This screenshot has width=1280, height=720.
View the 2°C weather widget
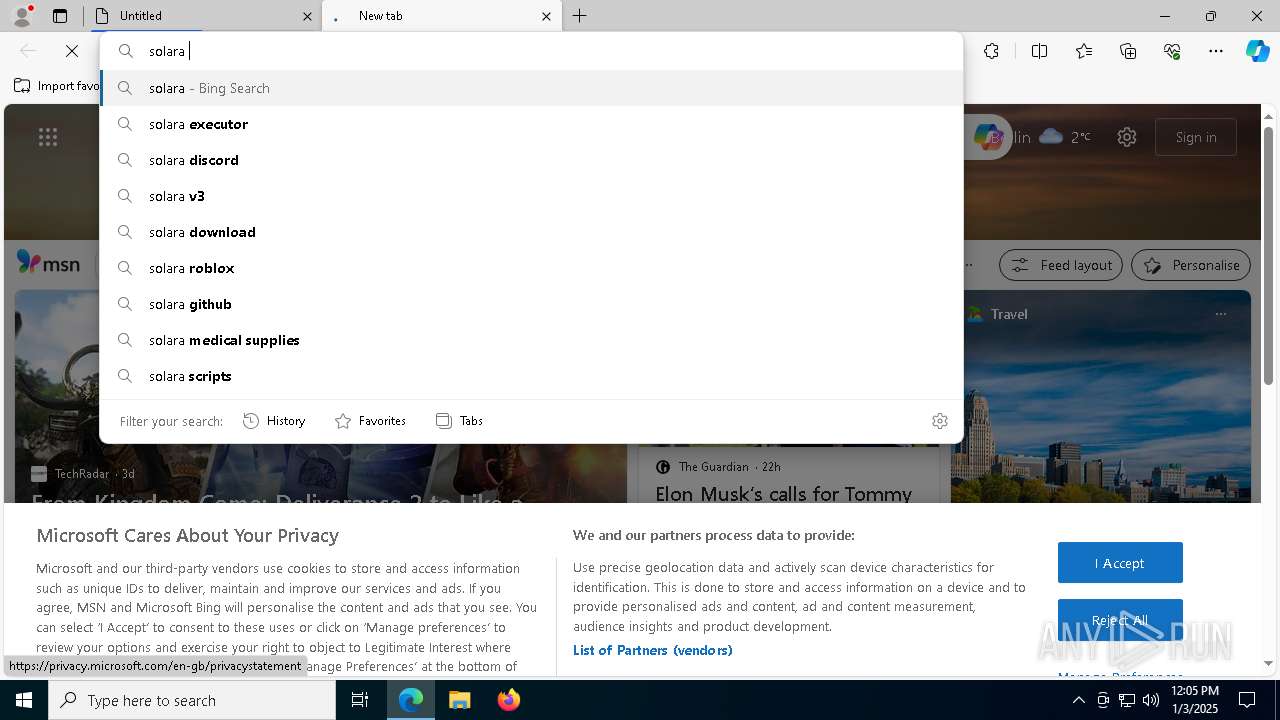(1065, 137)
